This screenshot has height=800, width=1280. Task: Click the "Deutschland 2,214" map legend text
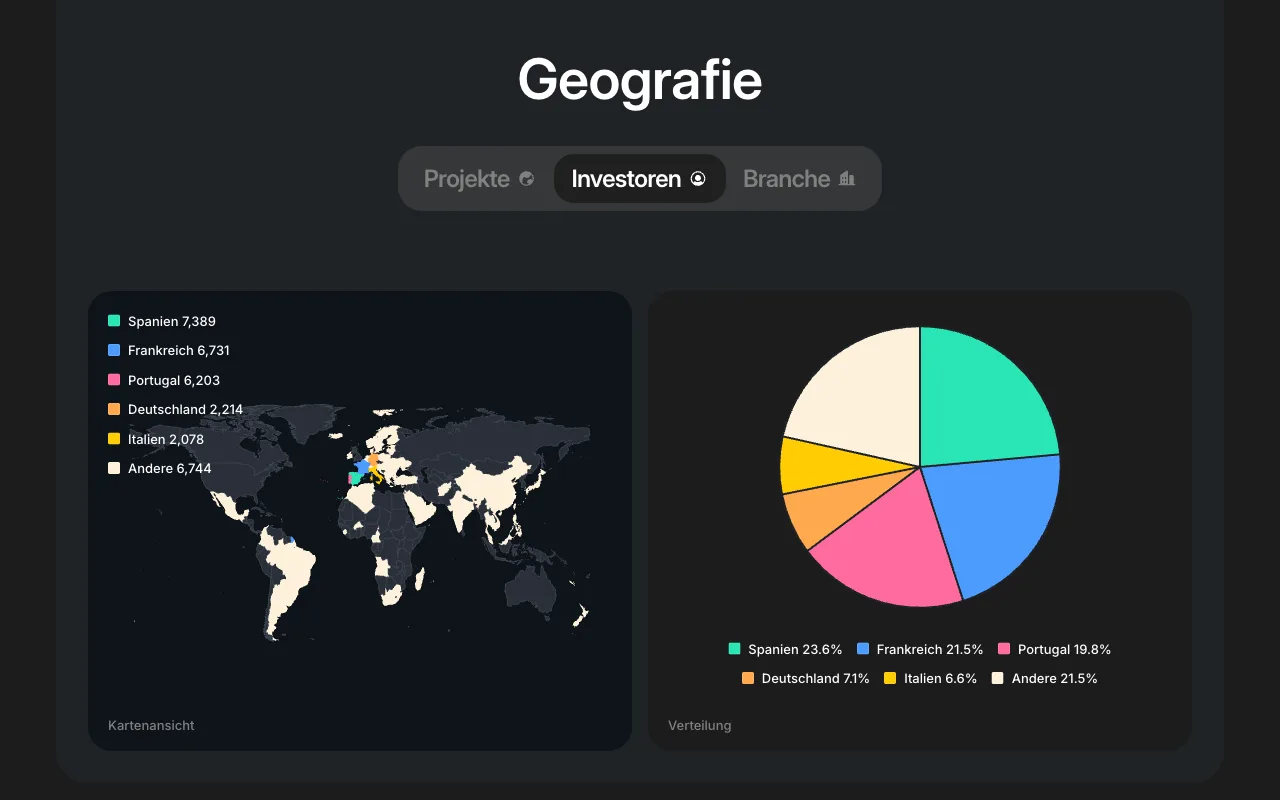coord(185,409)
